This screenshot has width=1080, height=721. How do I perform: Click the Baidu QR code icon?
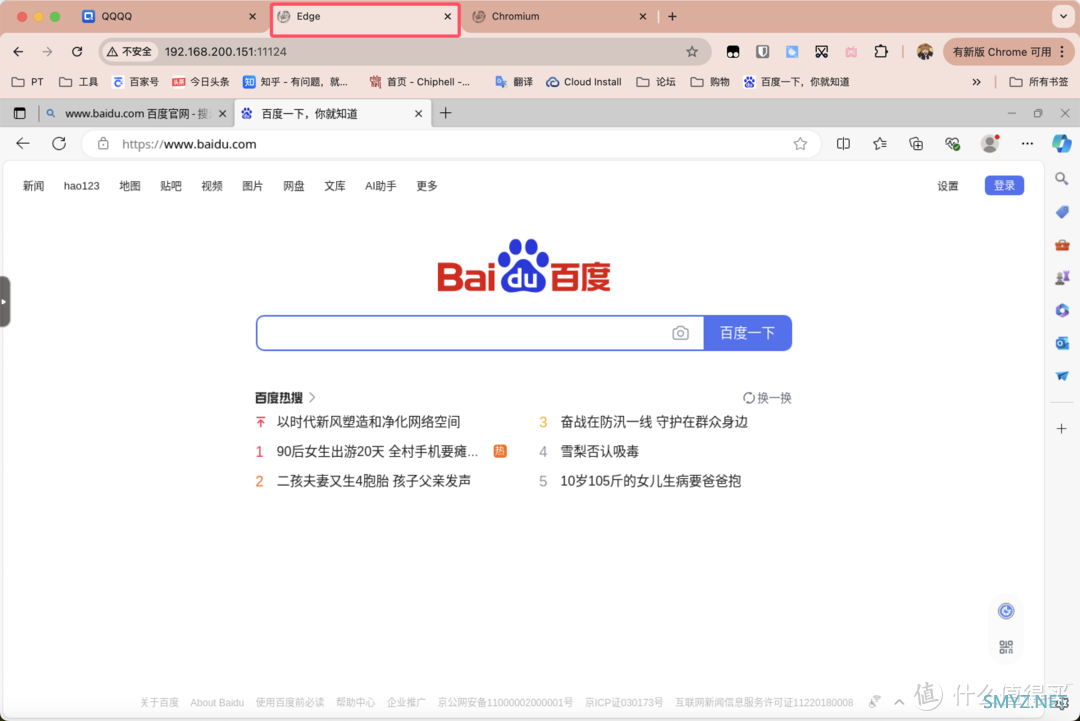[1006, 647]
